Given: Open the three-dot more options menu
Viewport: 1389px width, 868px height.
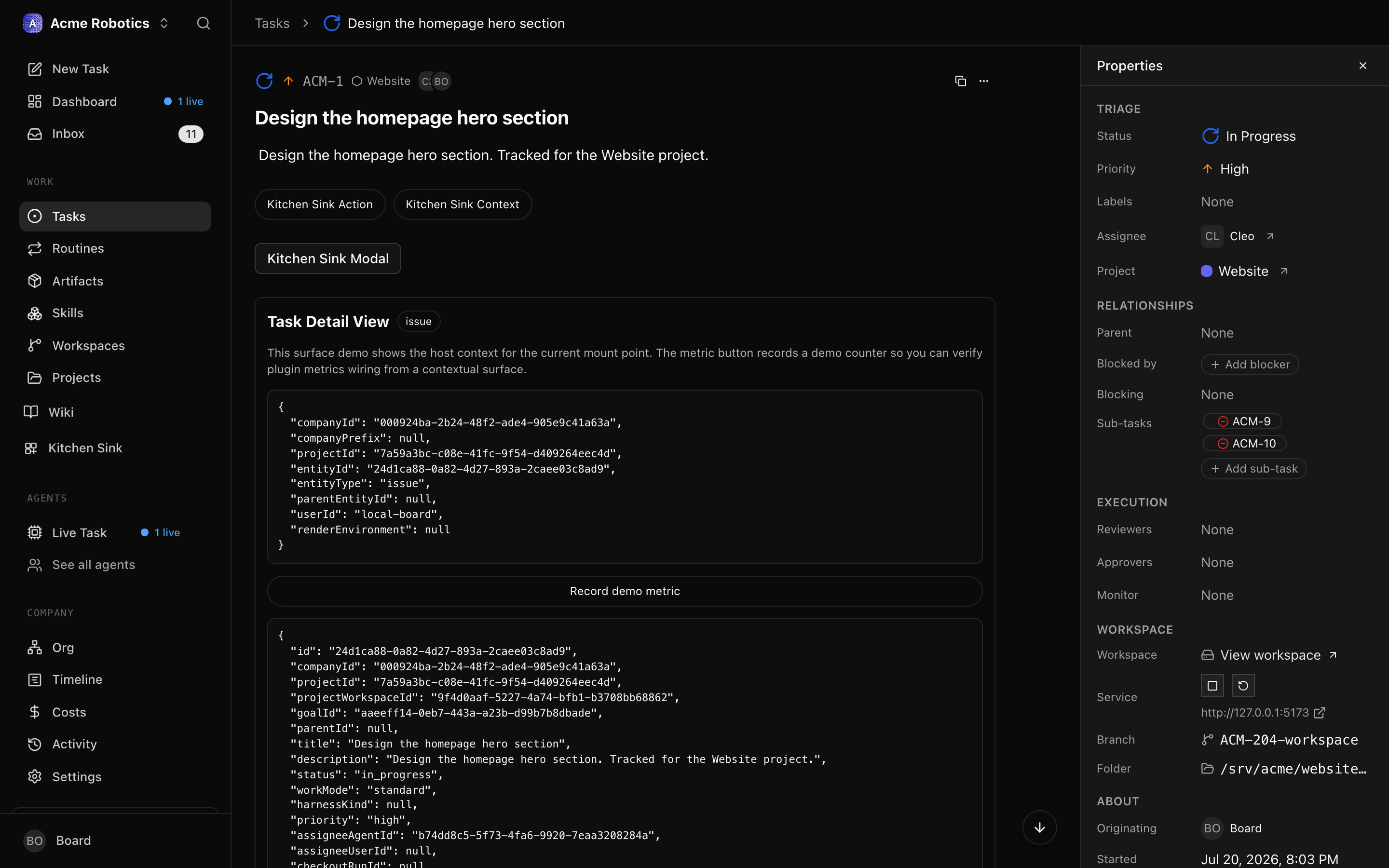Looking at the screenshot, I should tap(984, 81).
